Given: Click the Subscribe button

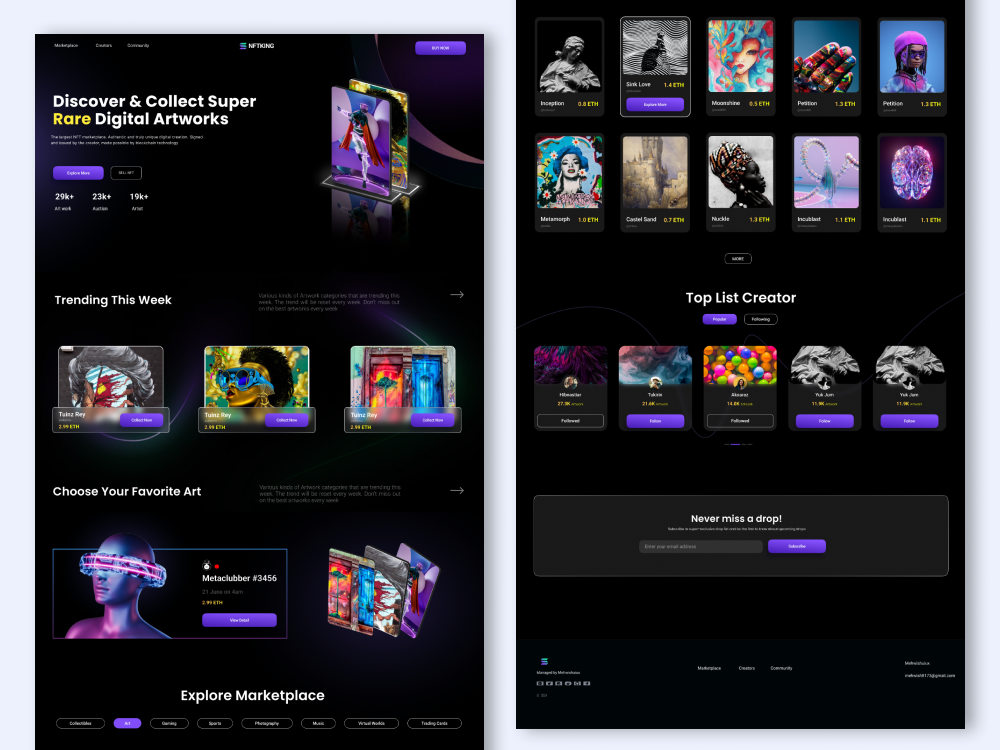Looking at the screenshot, I should click(797, 547).
